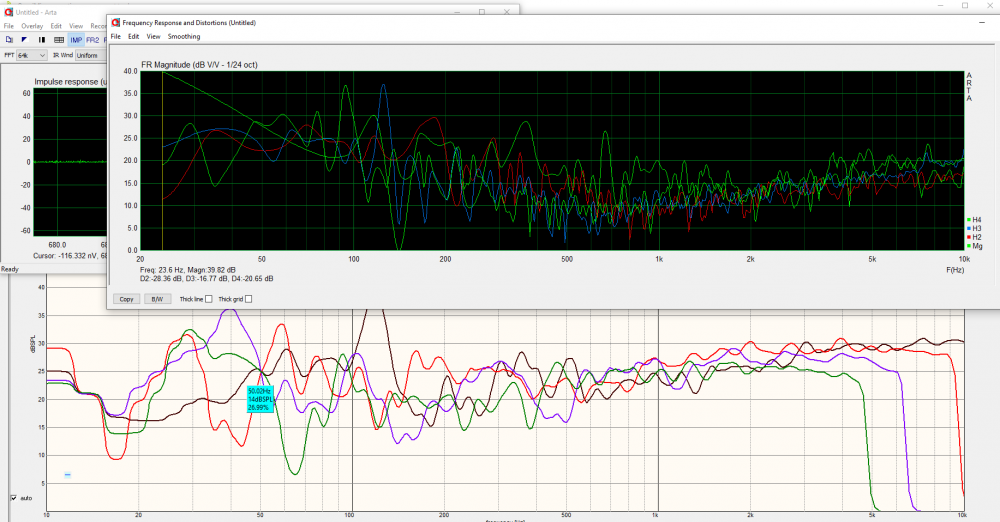Click the start recording triangle icon
The image size is (1000, 522).
[x=25, y=39]
